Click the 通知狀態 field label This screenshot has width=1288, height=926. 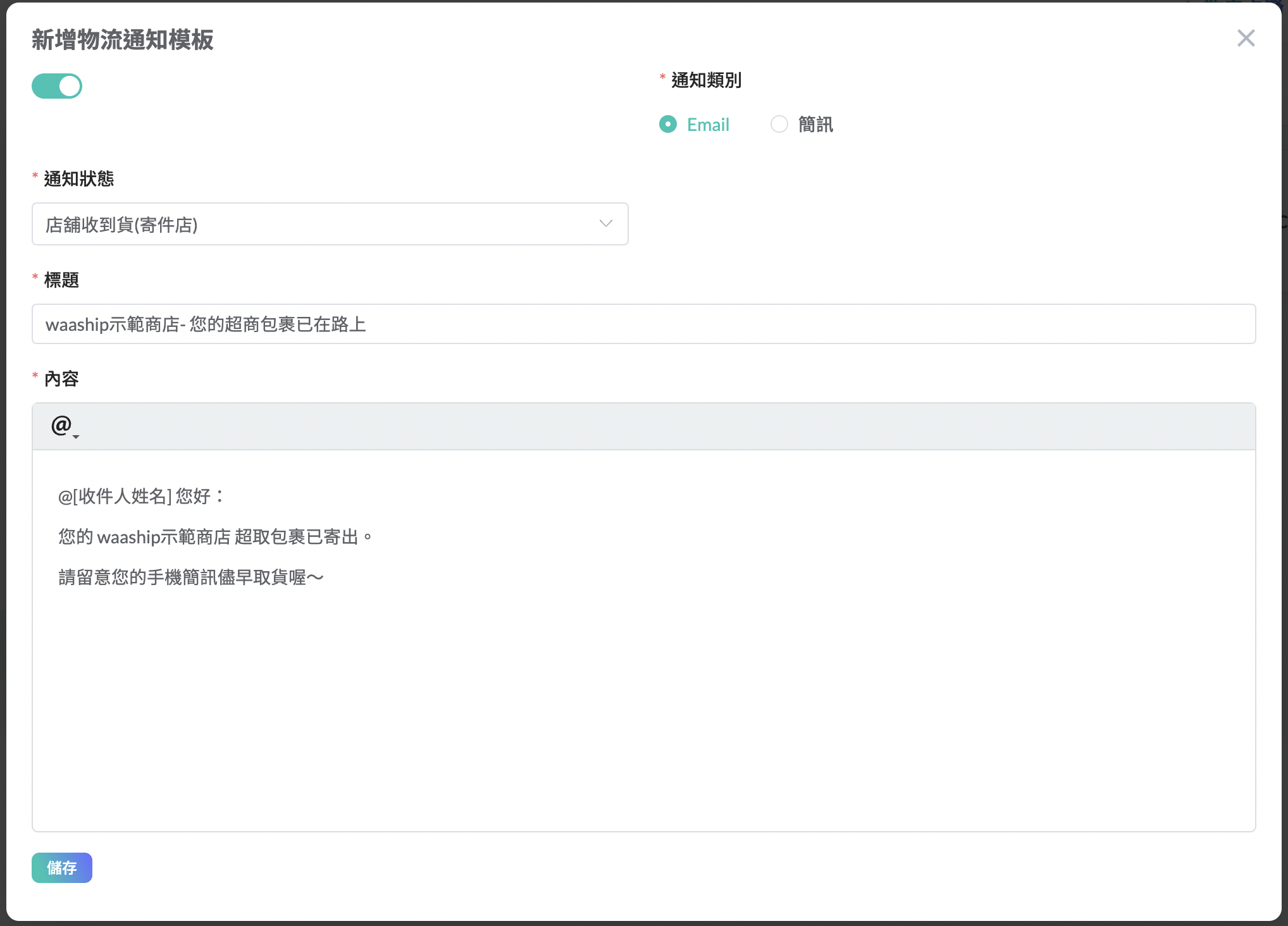[78, 179]
